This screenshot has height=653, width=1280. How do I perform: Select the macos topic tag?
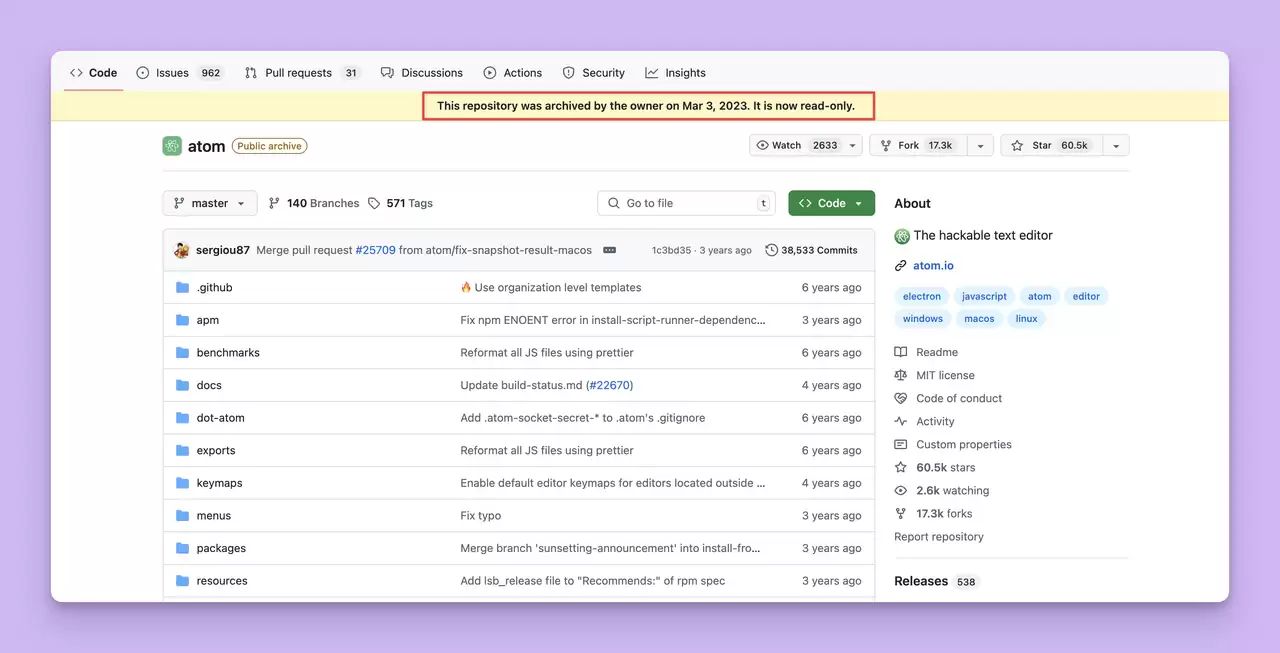[x=979, y=319]
